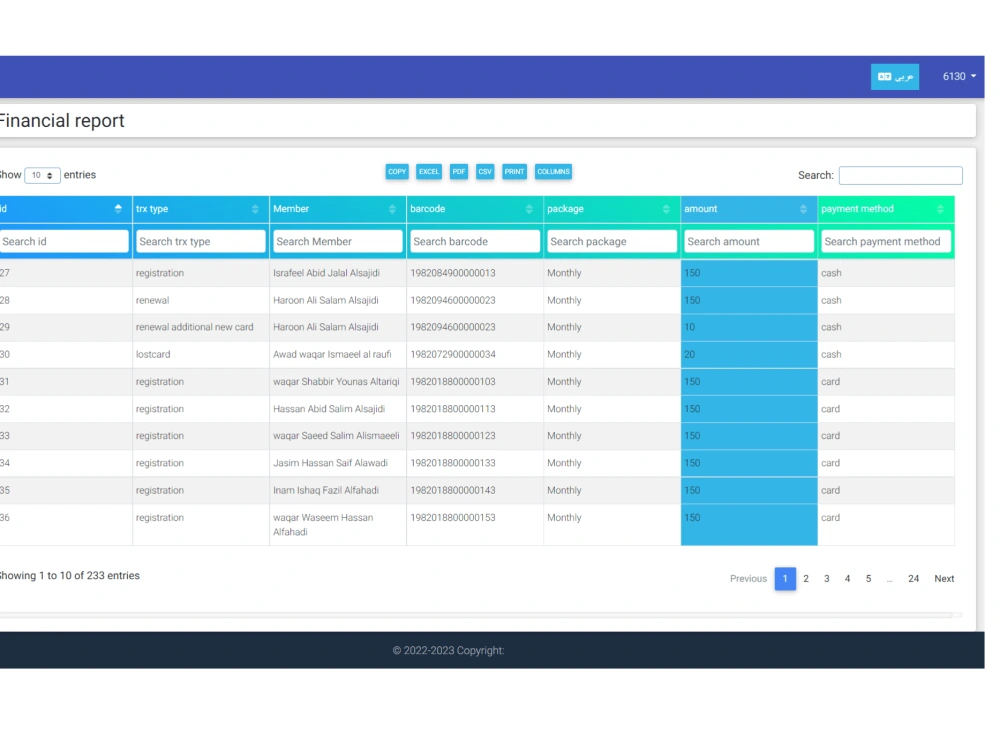Open the show entries count dropdown
Viewport: 1000px width, 750px height.
click(x=42, y=175)
